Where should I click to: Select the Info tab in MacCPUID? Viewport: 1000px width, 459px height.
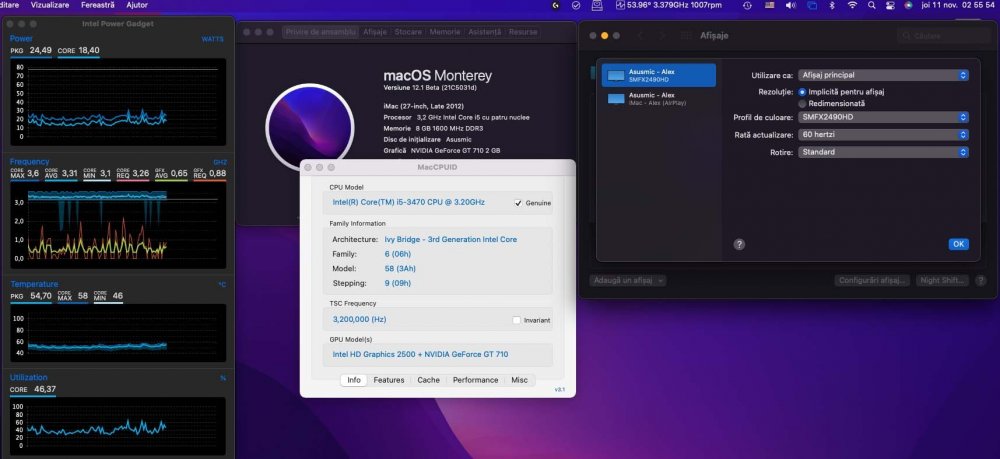tap(354, 380)
